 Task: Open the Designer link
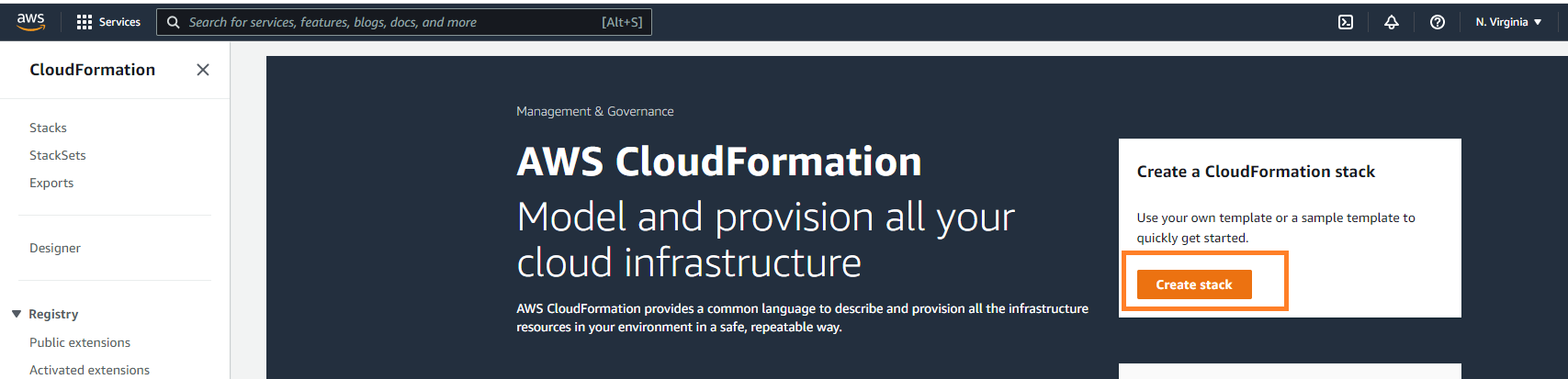click(55, 248)
